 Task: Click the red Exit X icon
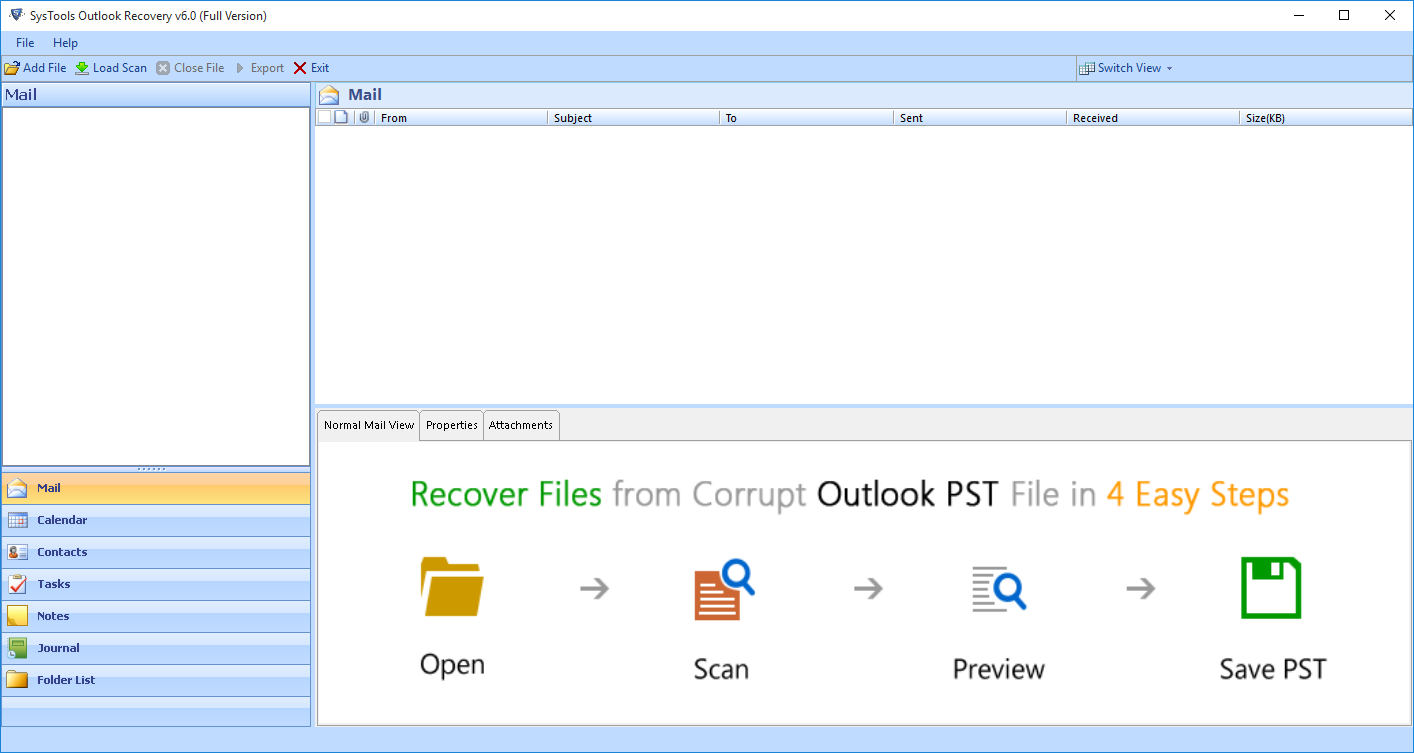(x=300, y=68)
